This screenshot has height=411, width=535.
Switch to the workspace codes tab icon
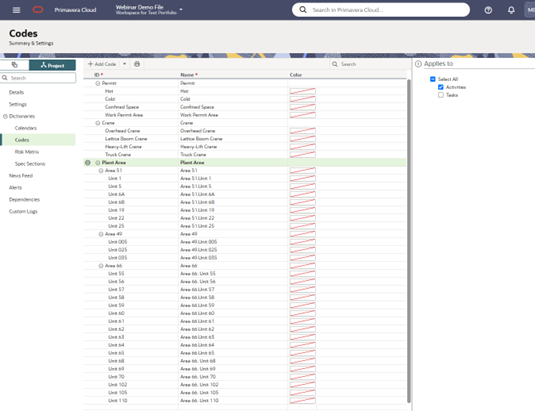point(14,65)
